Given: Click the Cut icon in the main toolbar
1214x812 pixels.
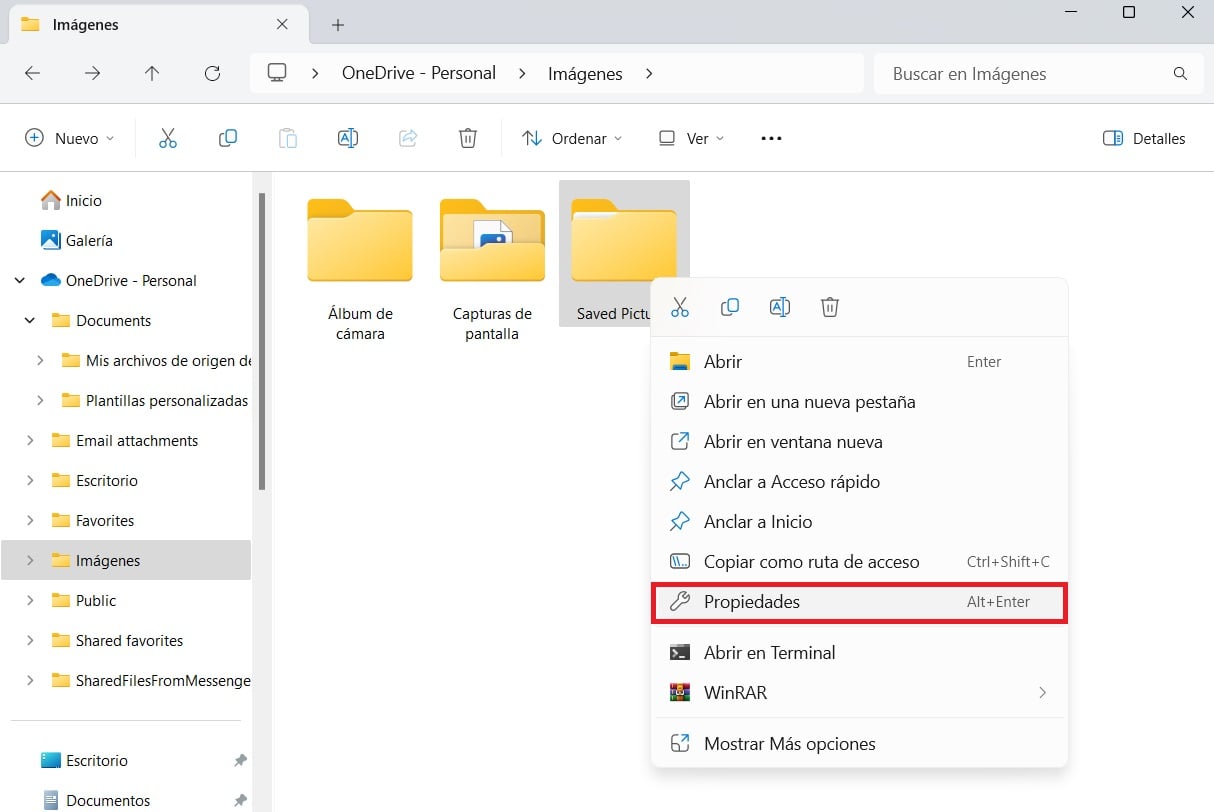Looking at the screenshot, I should point(168,139).
